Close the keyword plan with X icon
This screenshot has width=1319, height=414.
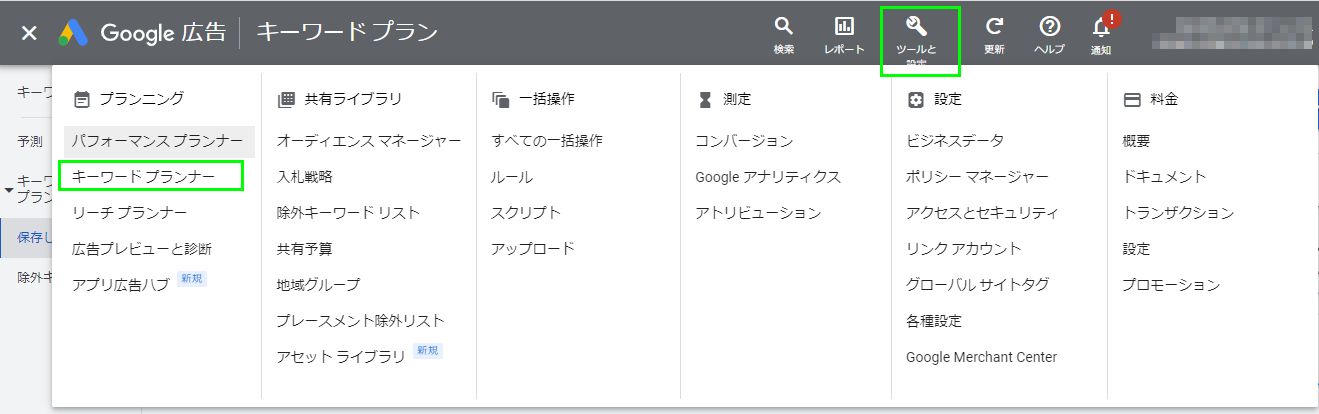pos(29,33)
